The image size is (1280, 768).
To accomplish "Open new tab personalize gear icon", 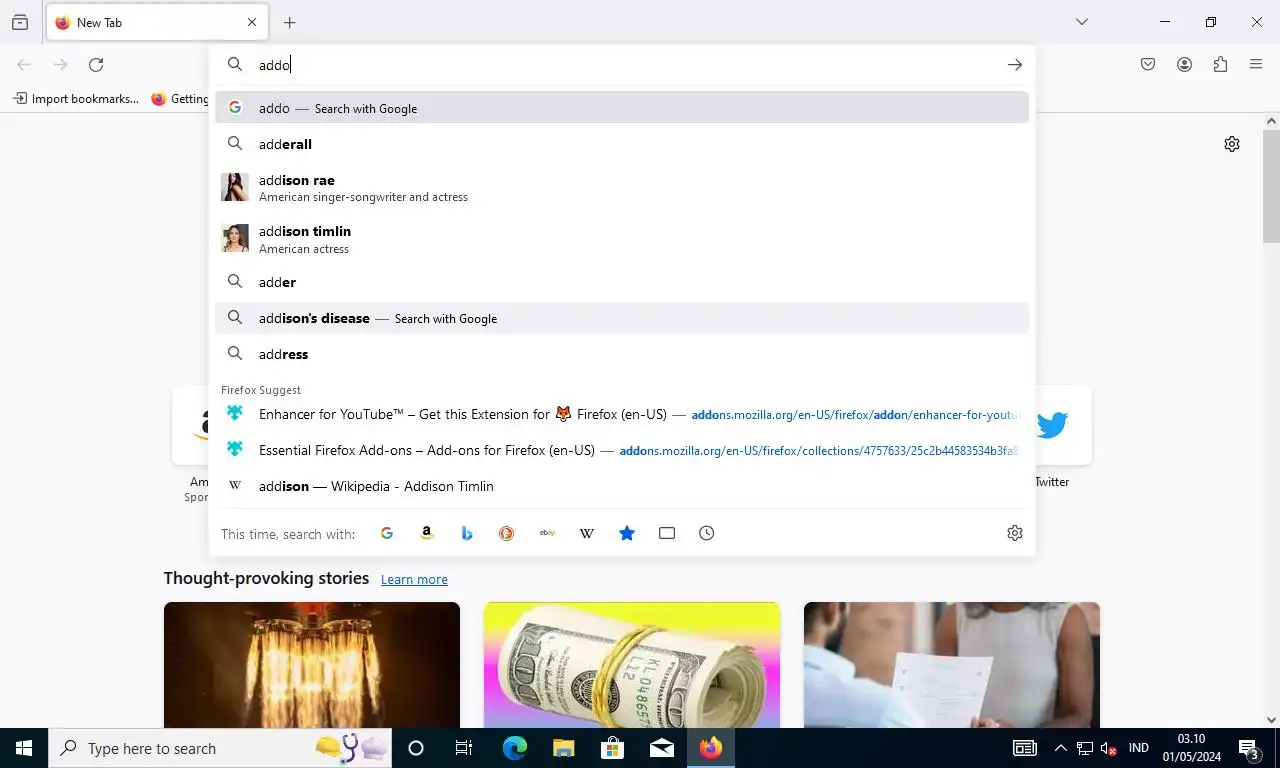I will point(1232,144).
